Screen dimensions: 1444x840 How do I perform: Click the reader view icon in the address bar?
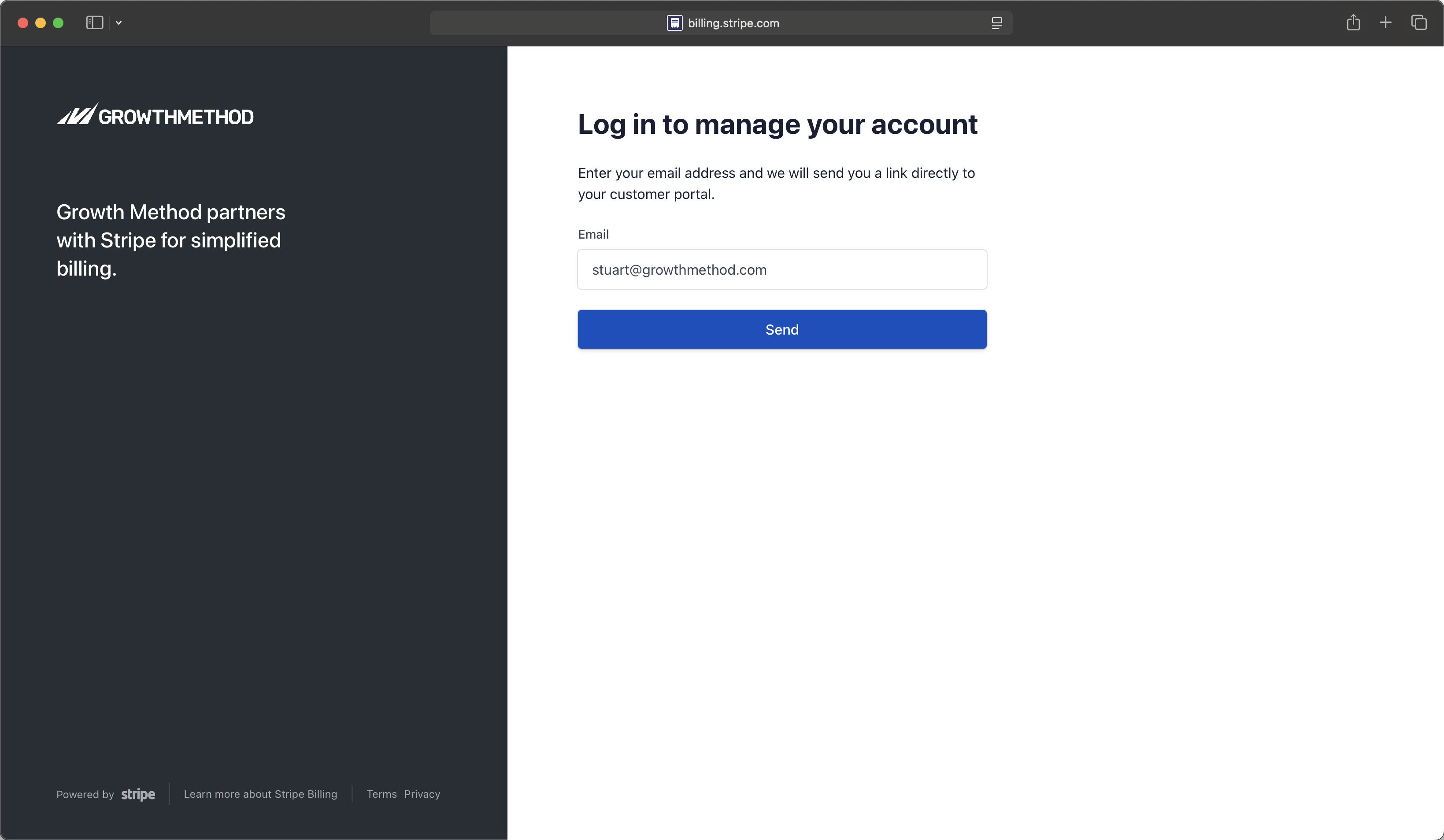tap(996, 23)
